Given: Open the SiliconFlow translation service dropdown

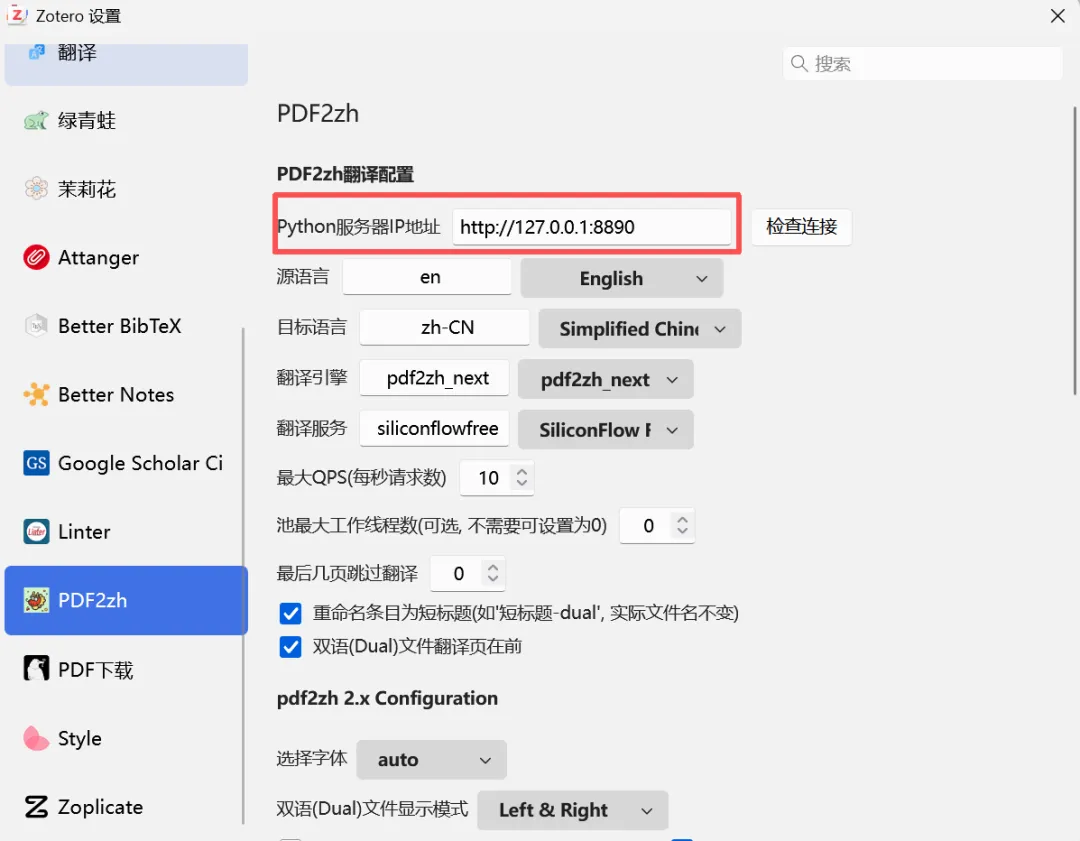Looking at the screenshot, I should click(x=605, y=430).
